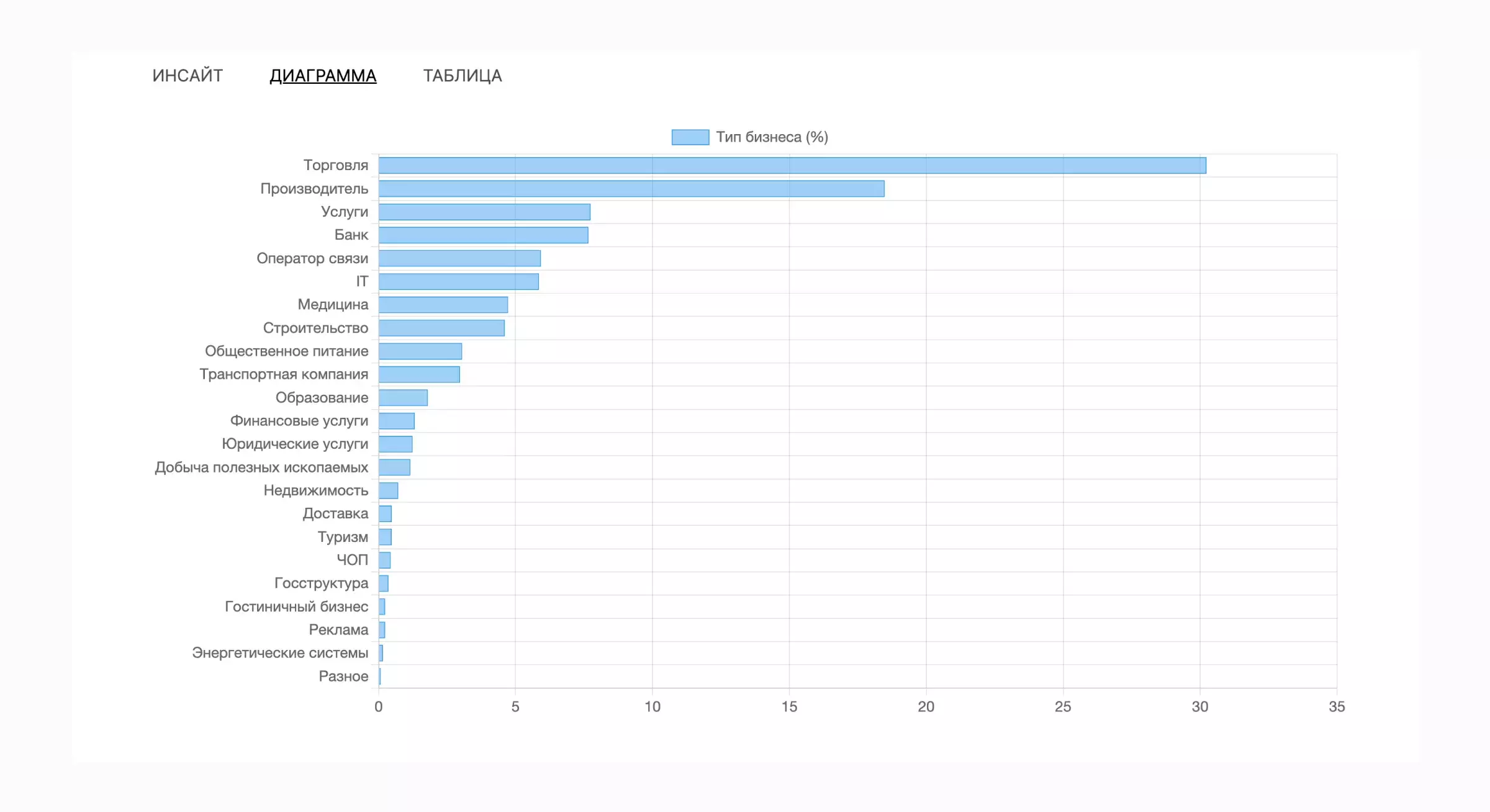Select the ДИАГРАММА tab
The width and height of the screenshot is (1490, 812).
[323, 76]
